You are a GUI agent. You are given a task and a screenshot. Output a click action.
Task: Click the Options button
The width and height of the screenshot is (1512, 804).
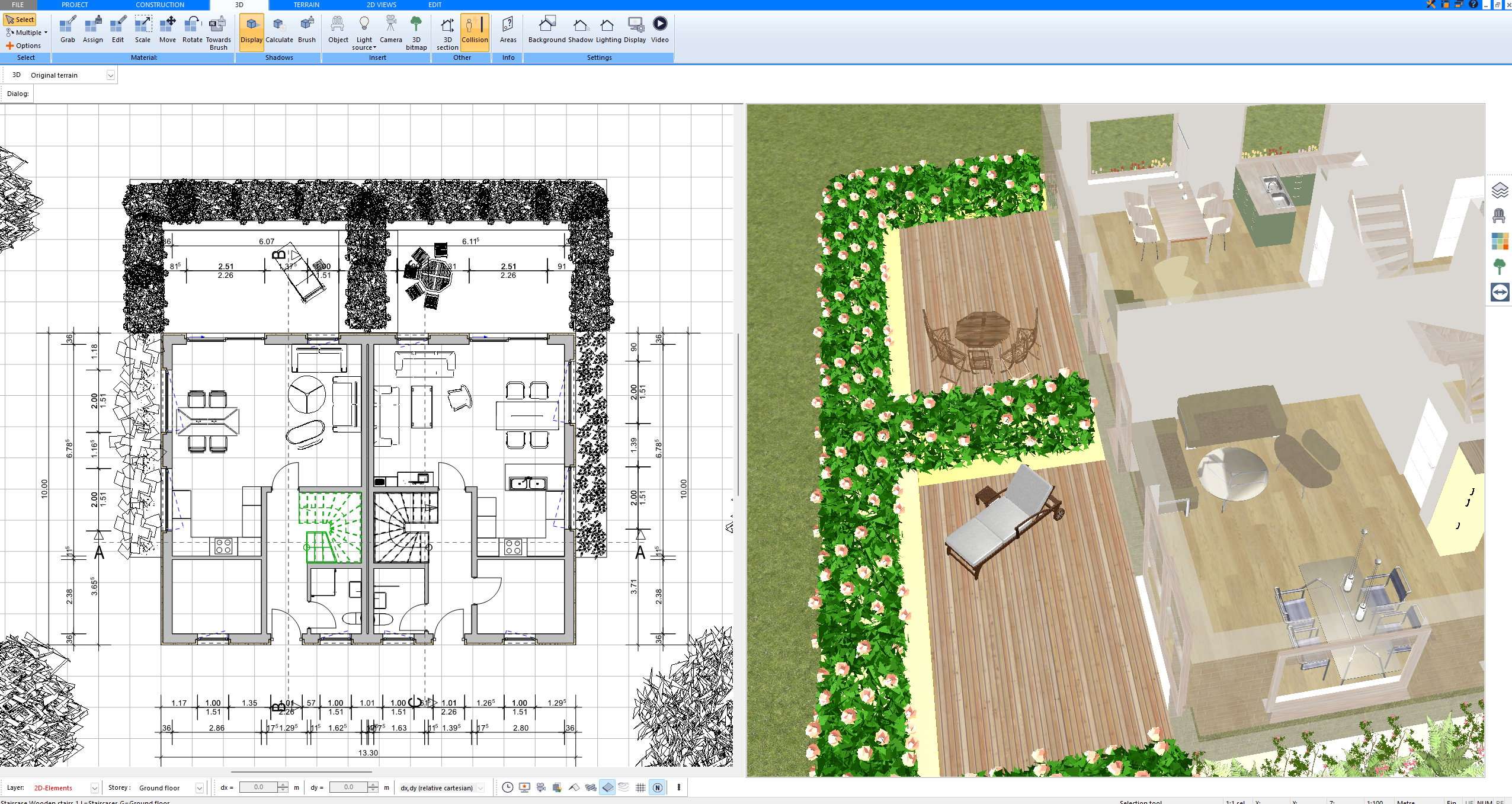point(24,46)
